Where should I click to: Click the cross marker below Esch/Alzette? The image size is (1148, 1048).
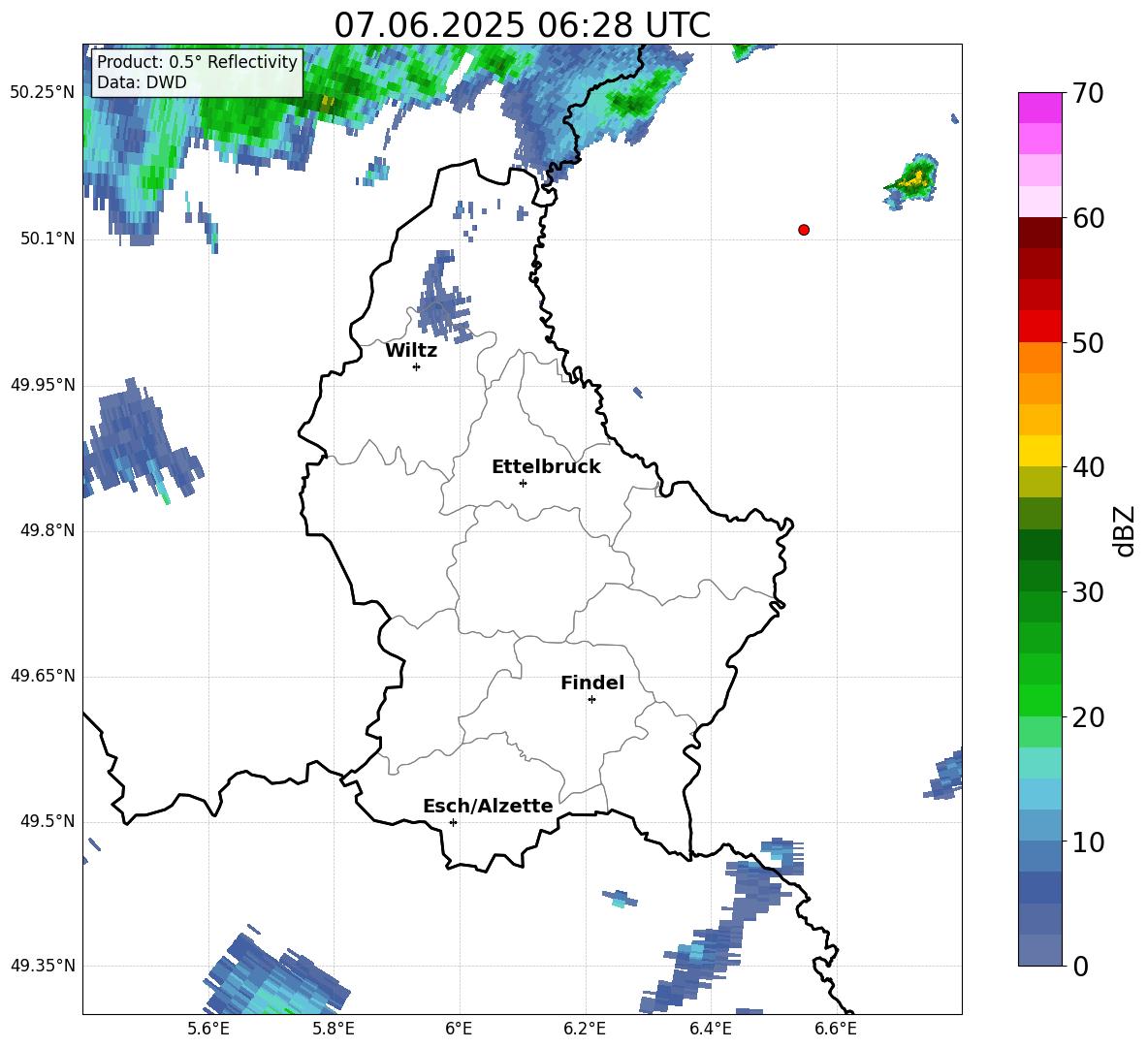tap(453, 822)
